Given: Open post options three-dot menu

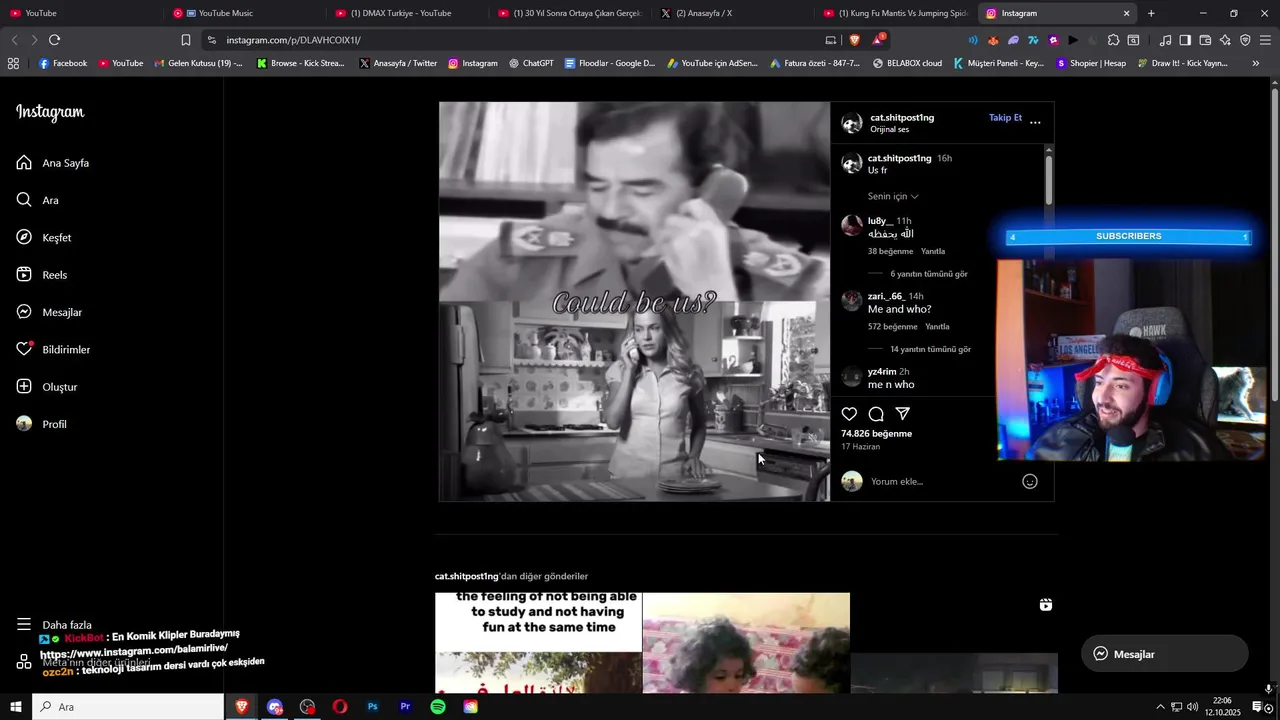Looking at the screenshot, I should [1035, 122].
